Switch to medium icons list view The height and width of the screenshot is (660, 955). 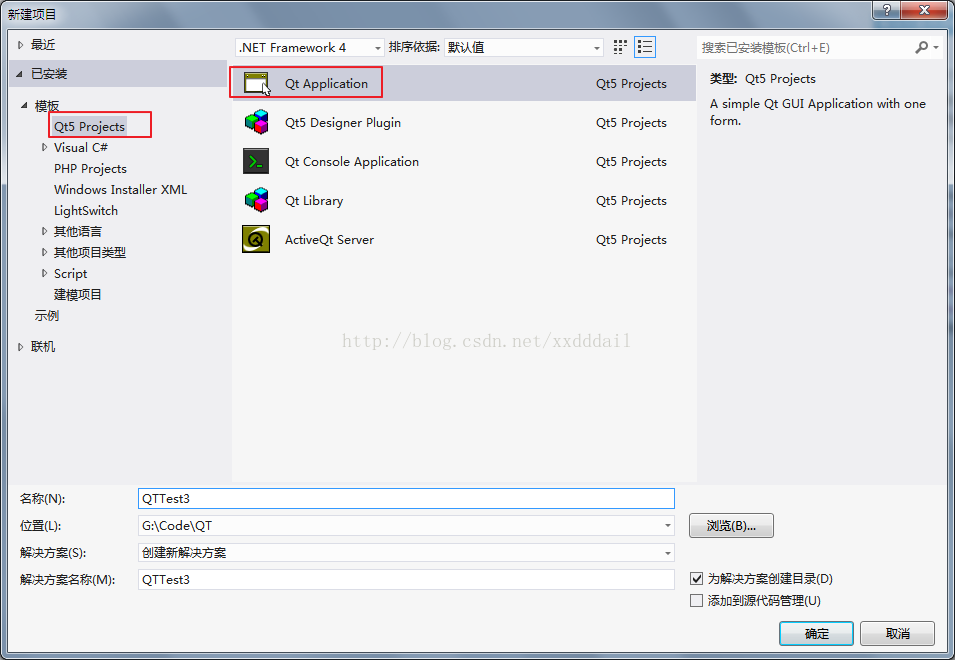pyautogui.click(x=645, y=47)
